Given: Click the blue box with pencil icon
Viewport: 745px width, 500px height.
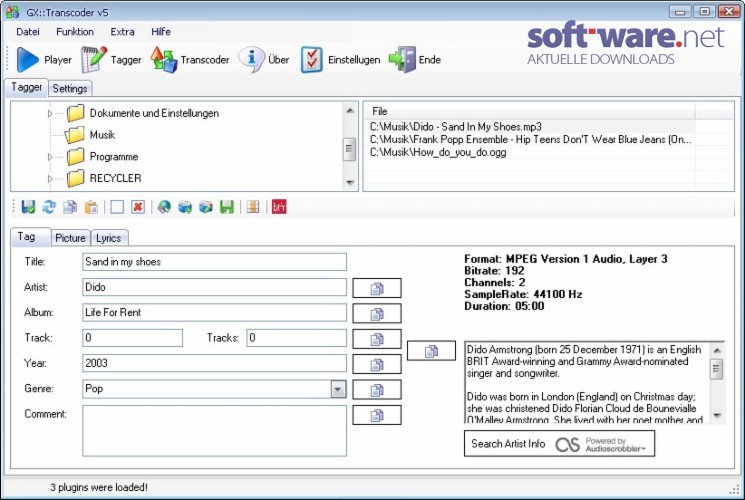Looking at the screenshot, I should pos(206,207).
